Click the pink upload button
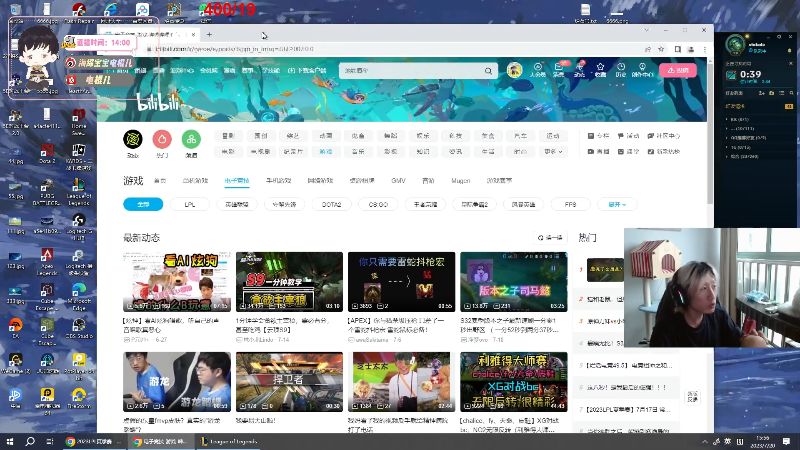 point(678,70)
